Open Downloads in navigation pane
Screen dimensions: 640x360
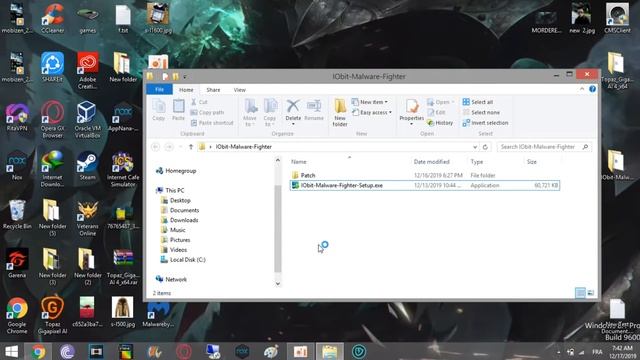point(180,220)
